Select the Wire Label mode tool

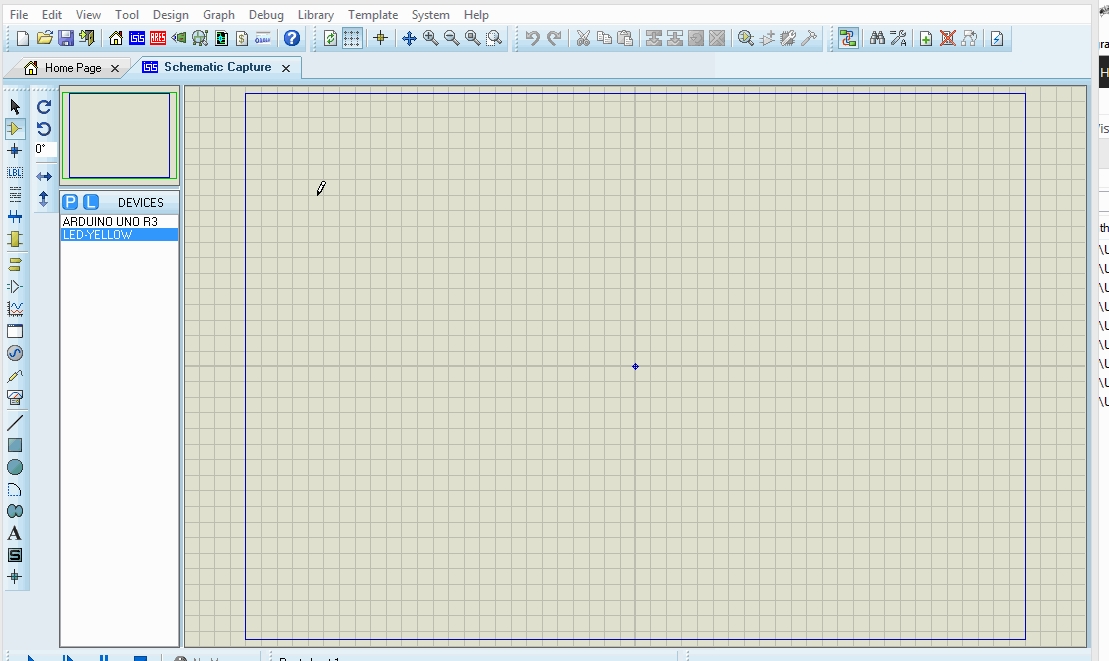tap(15, 173)
